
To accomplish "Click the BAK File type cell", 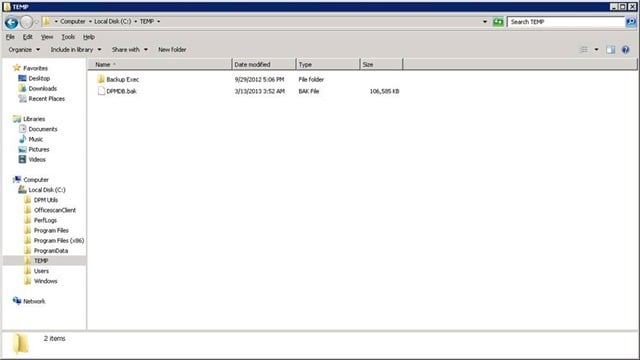I will (309, 91).
